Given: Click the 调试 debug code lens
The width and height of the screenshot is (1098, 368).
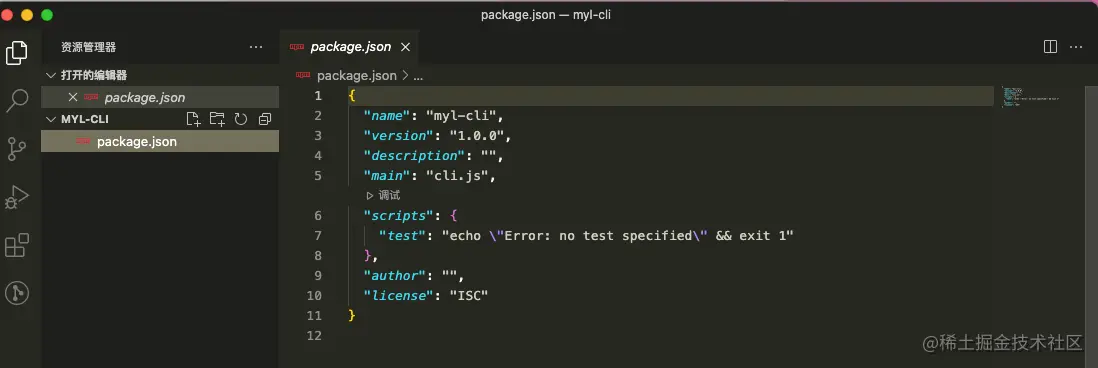Looking at the screenshot, I should [383, 196].
